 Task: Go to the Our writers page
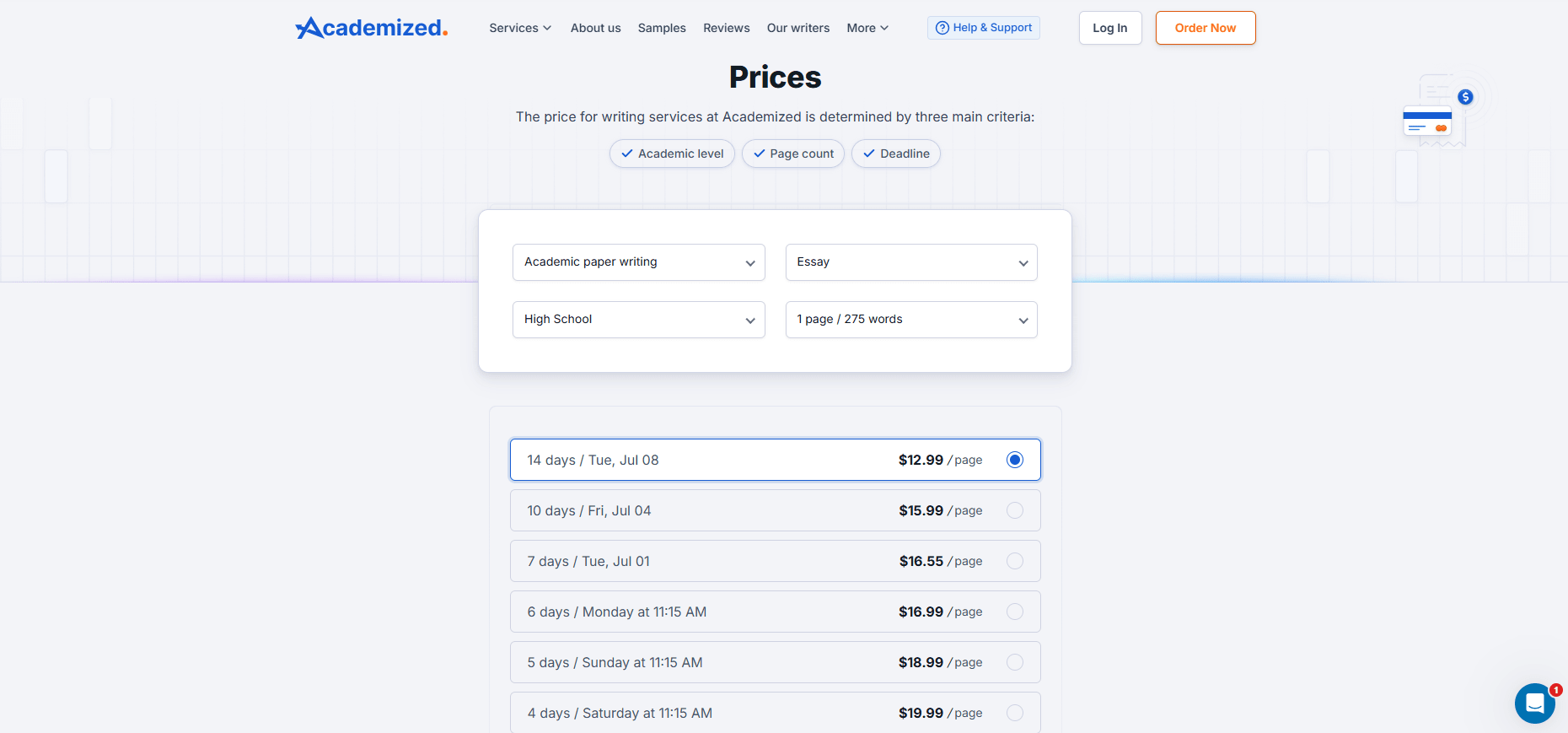coord(798,28)
